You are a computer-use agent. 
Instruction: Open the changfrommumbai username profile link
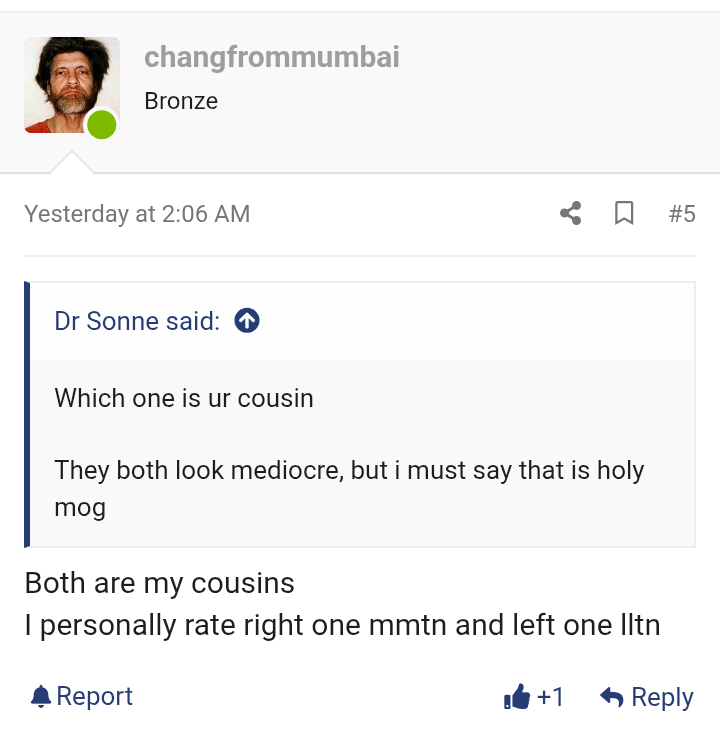271,57
